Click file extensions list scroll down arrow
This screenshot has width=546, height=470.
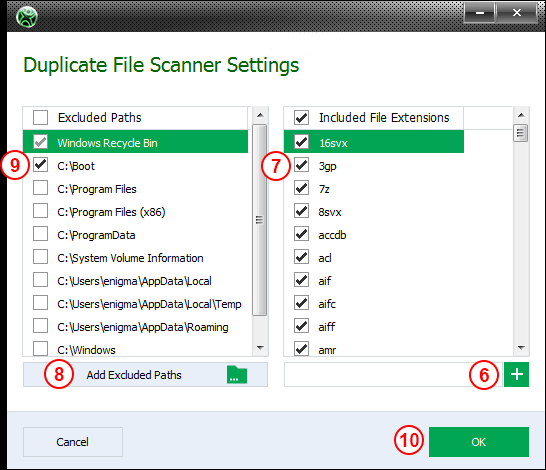521,347
